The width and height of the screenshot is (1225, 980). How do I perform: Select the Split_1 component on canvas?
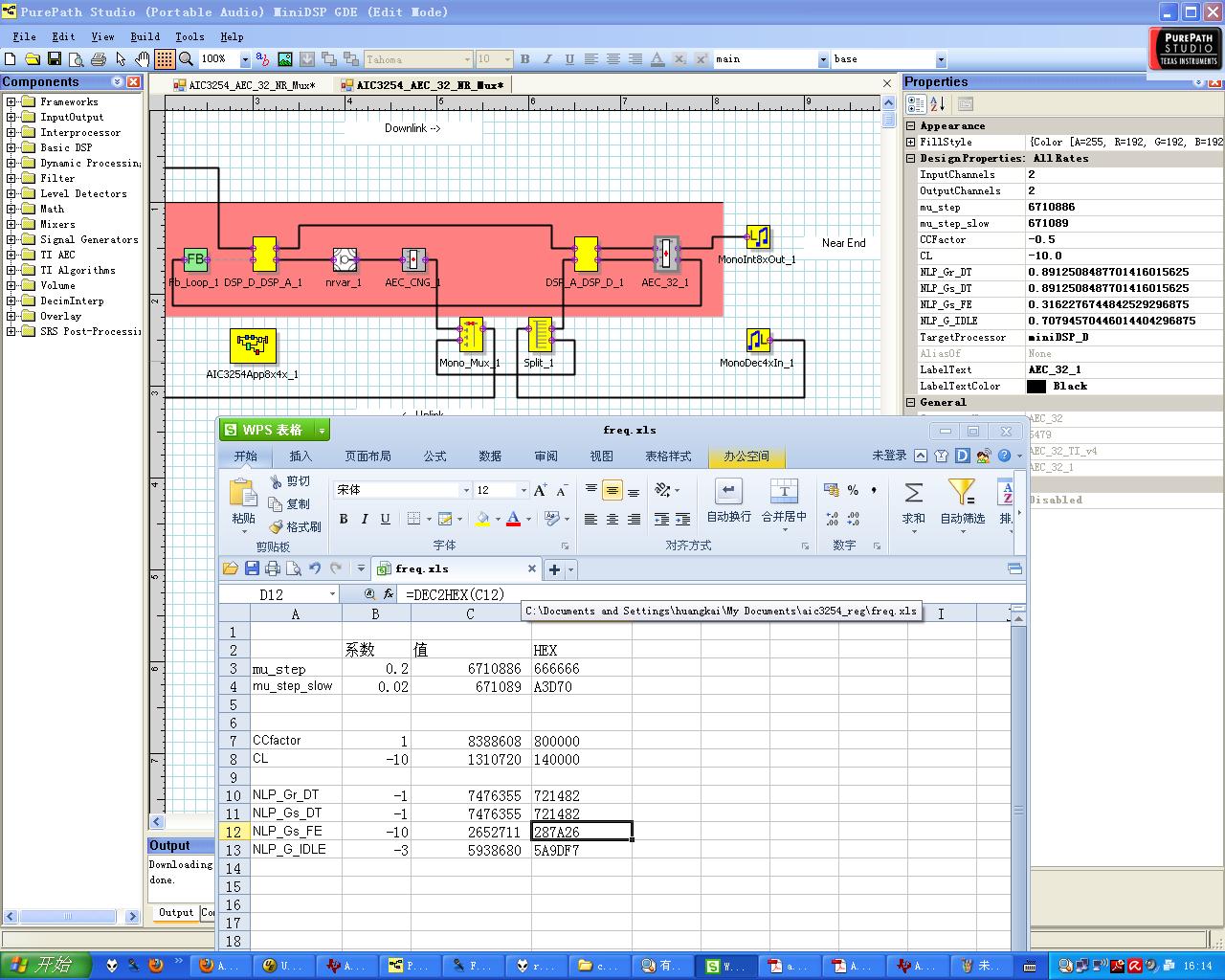click(540, 335)
